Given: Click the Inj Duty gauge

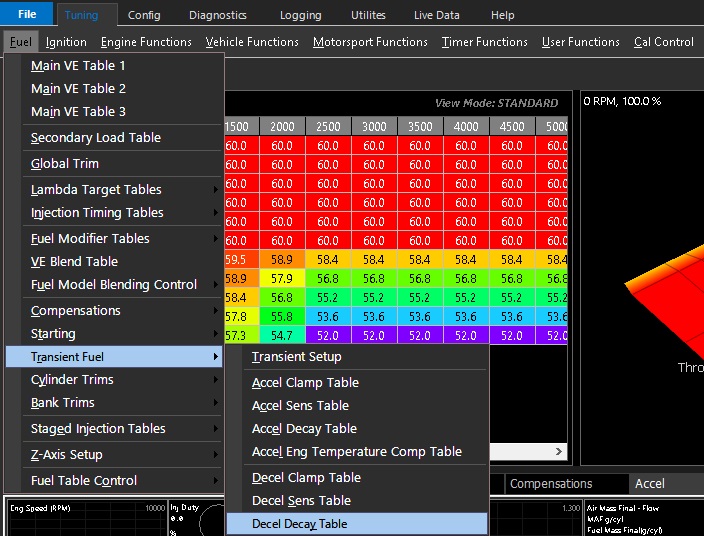Looking at the screenshot, I should pyautogui.click(x=197, y=518).
